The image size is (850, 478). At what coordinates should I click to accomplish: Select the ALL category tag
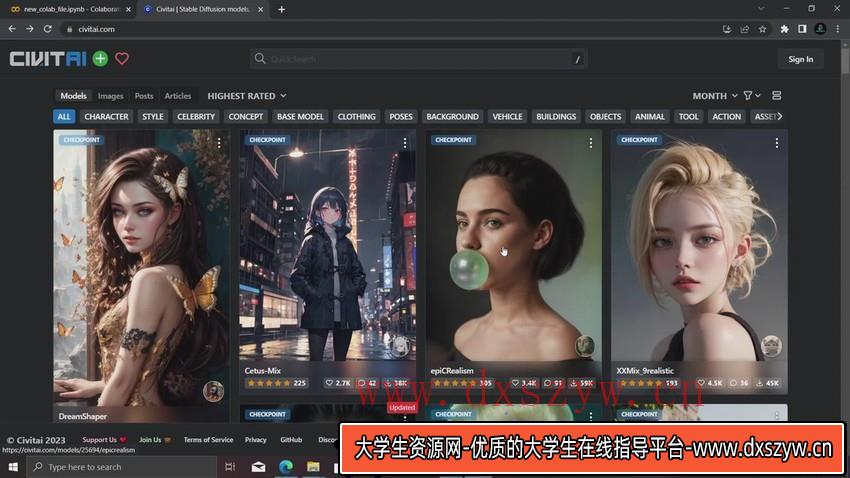[x=64, y=117]
